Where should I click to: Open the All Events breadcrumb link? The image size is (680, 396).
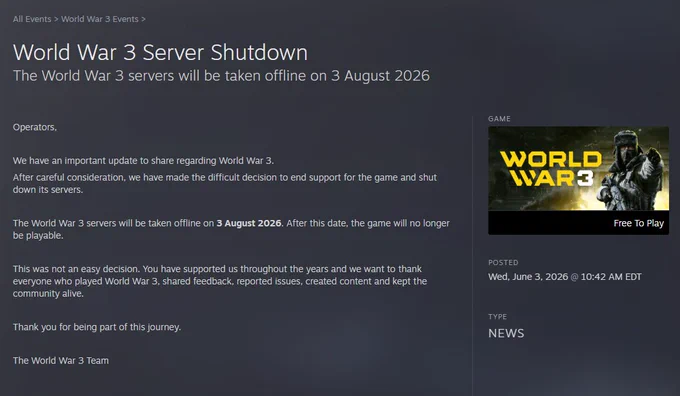click(32, 19)
